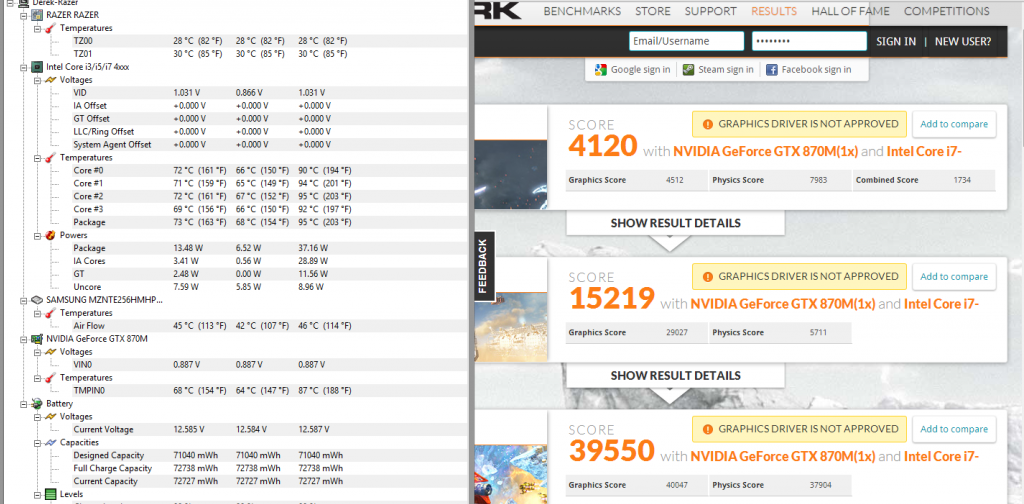Click the Levels green bars icon
Viewport: 1024px width, 504px height.
[x=51, y=494]
